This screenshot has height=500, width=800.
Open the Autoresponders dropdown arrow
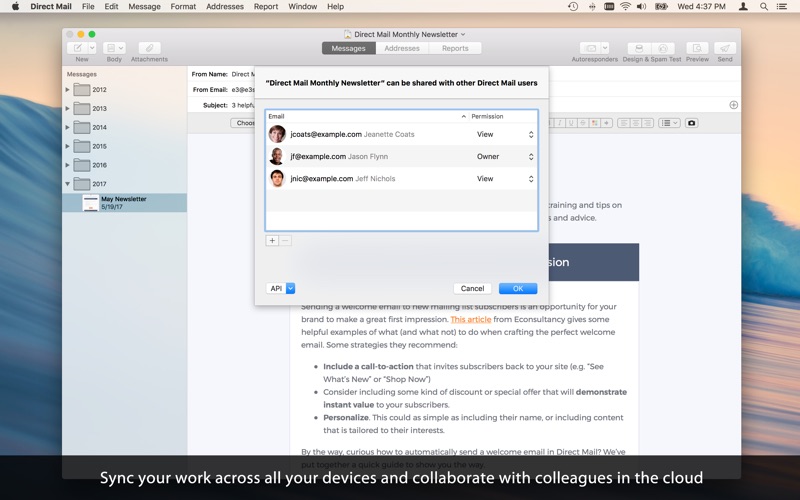[x=605, y=48]
